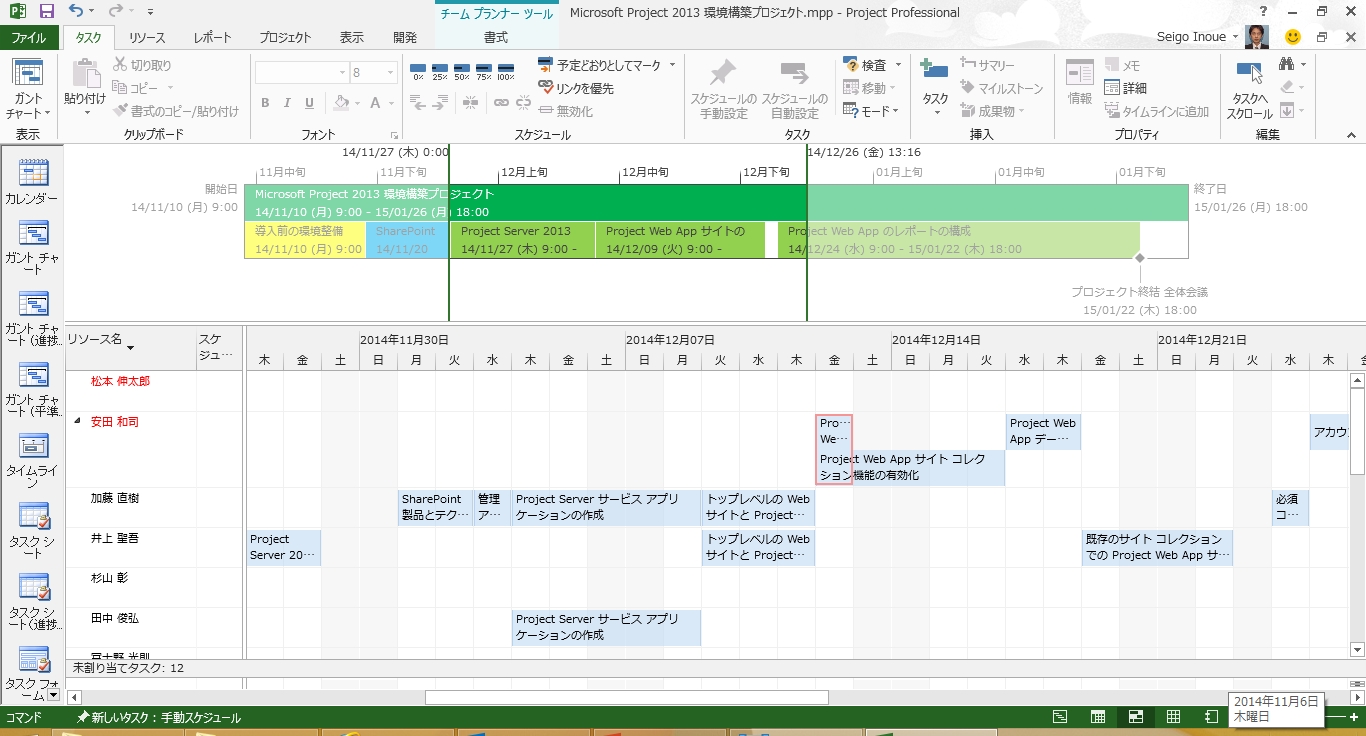Expand the Mode (モード) dropdown

(x=895, y=111)
